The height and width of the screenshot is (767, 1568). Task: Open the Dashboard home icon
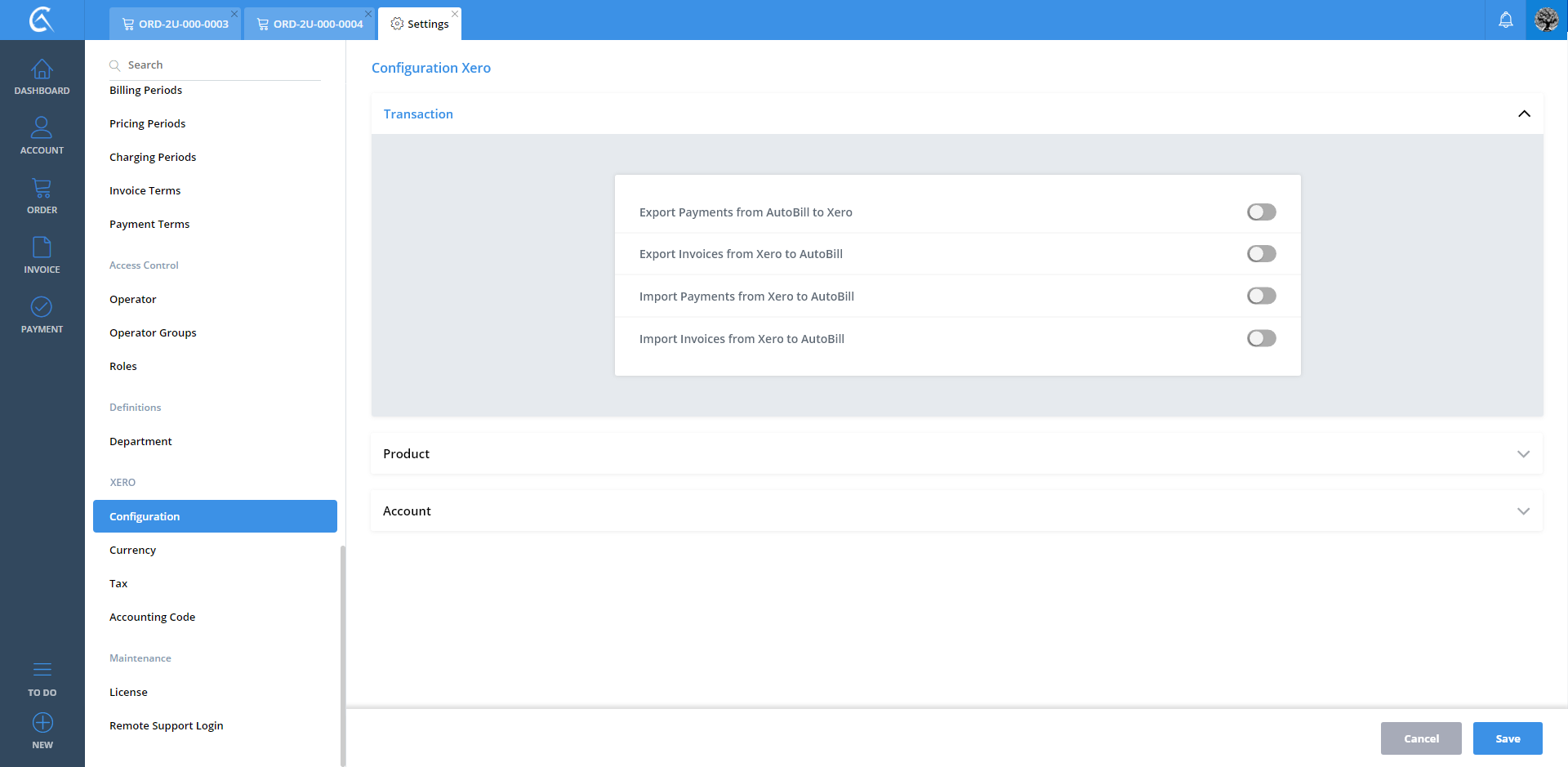coord(42,70)
